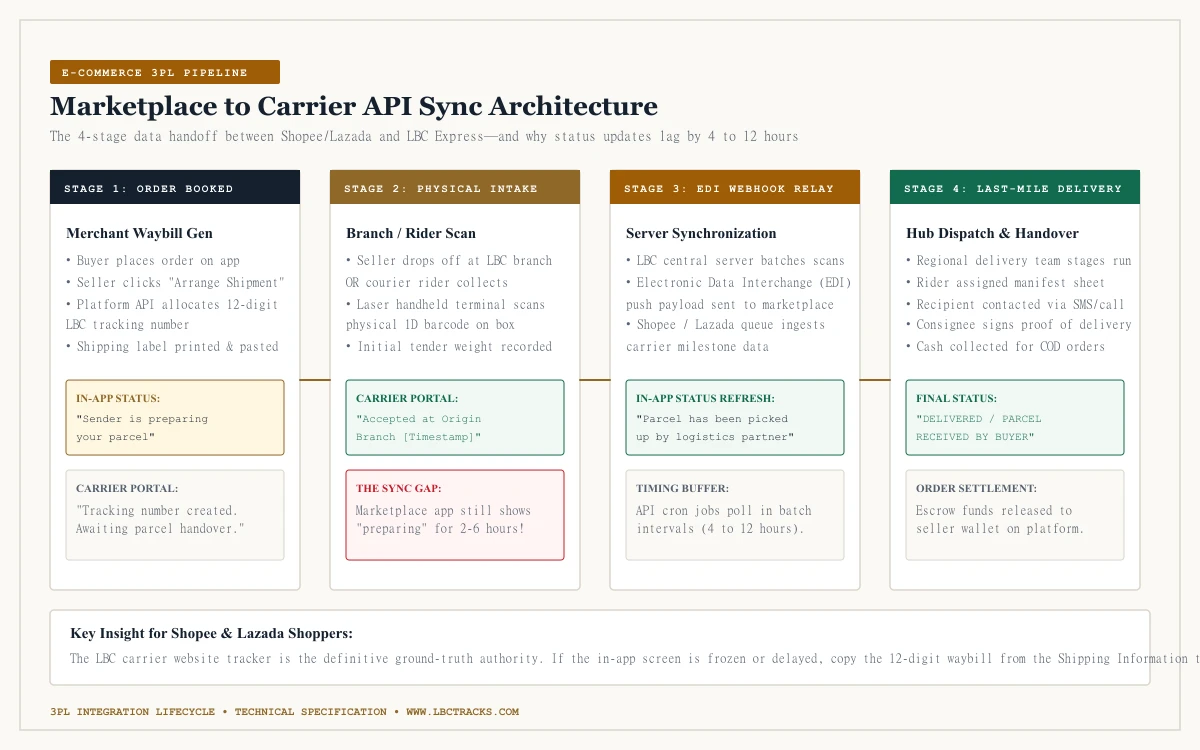1200x750 pixels.
Task: Click the "IN-APP STATUS:" label in Stage 1
Action: (x=118, y=399)
